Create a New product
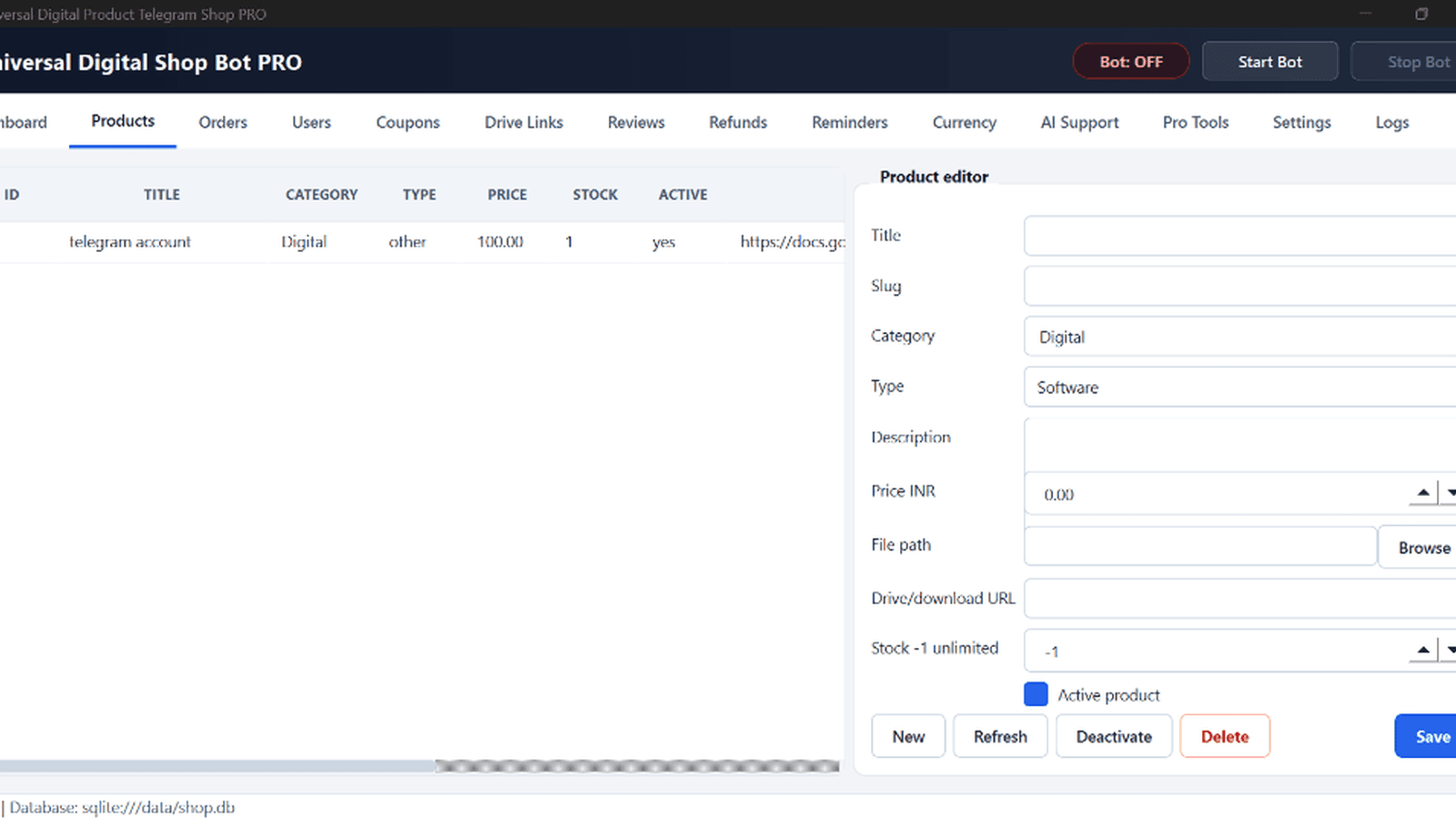Image resolution: width=1456 pixels, height=819 pixels. coord(908,736)
